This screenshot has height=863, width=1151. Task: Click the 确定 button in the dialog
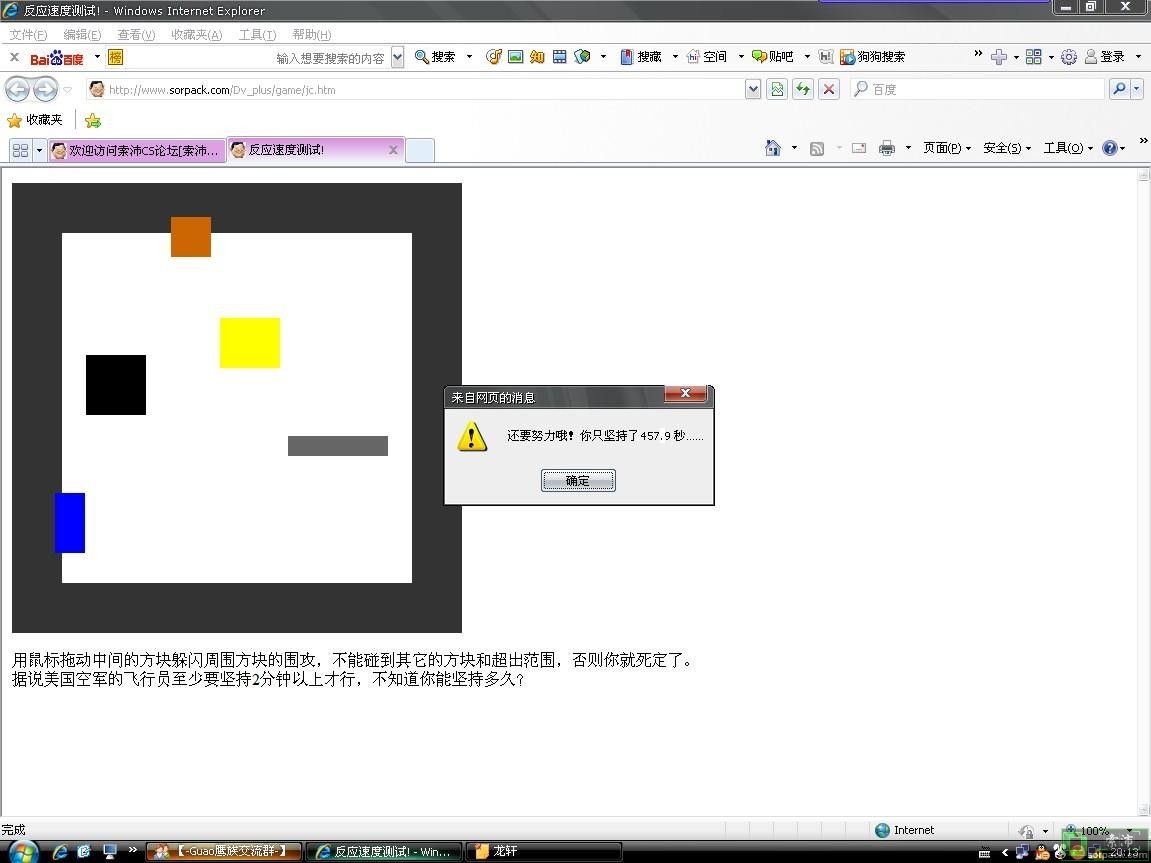pyautogui.click(x=578, y=481)
